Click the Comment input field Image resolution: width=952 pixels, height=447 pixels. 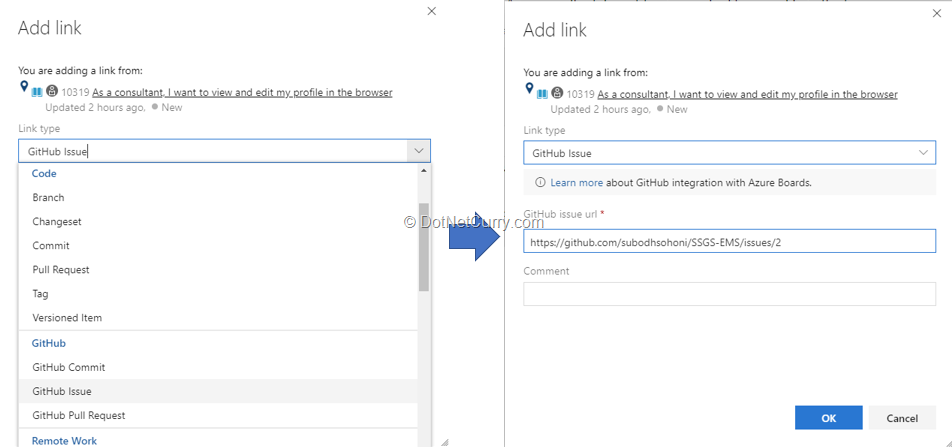click(729, 294)
